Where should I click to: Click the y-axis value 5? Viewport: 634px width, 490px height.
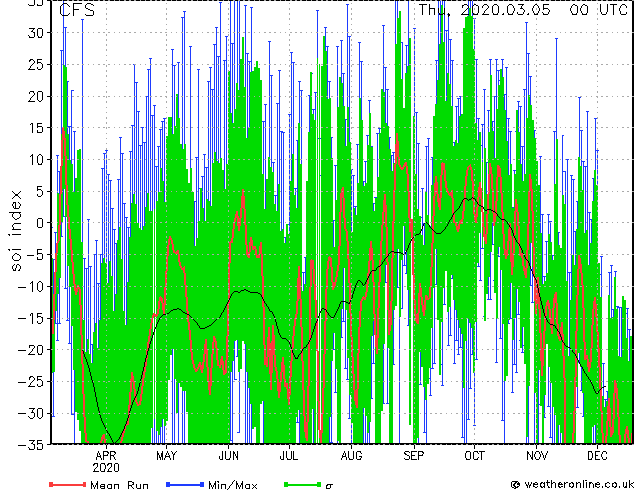click(x=39, y=191)
